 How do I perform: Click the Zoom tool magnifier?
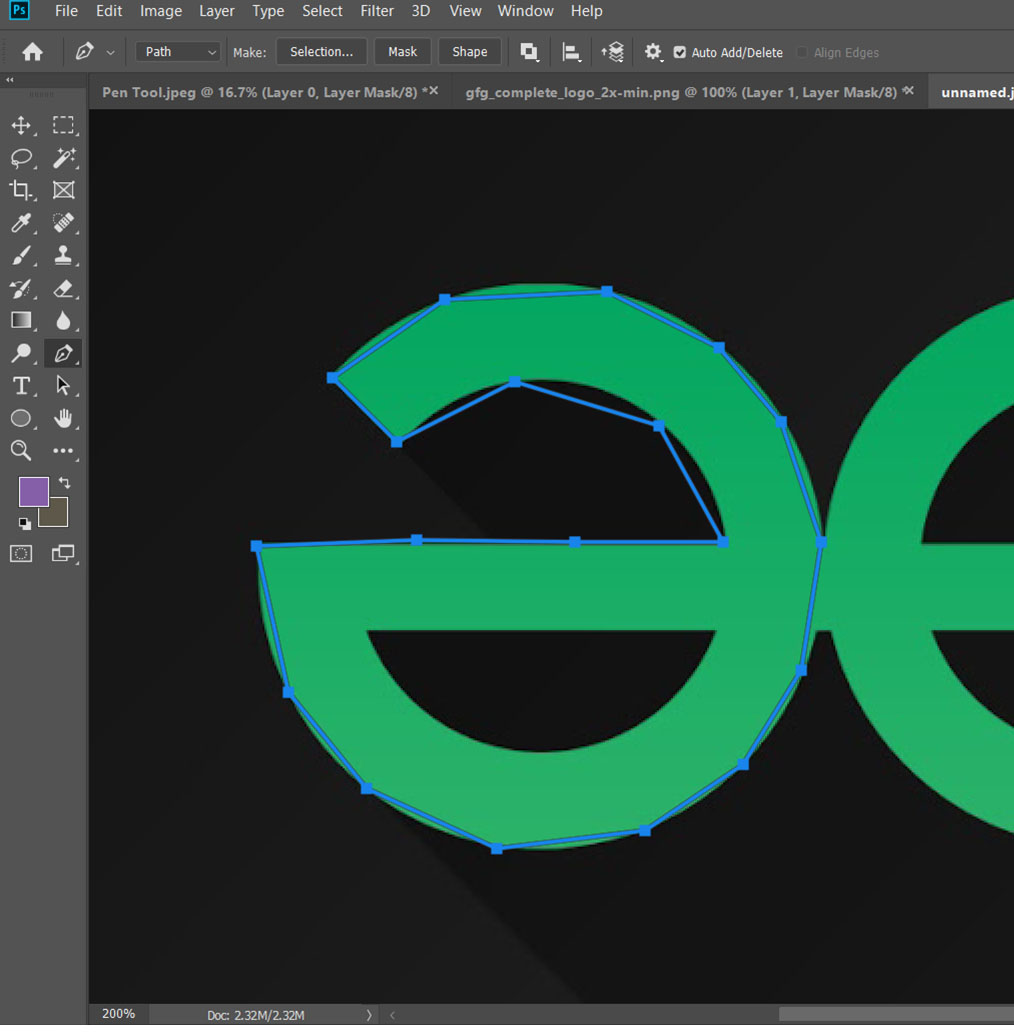[20, 451]
